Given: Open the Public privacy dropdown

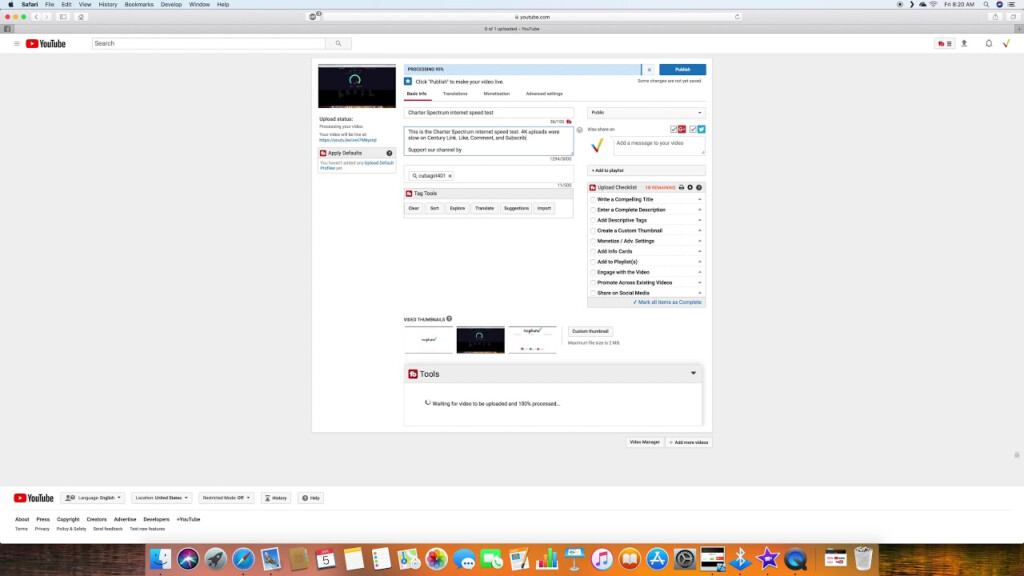Looking at the screenshot, I should coord(646,112).
